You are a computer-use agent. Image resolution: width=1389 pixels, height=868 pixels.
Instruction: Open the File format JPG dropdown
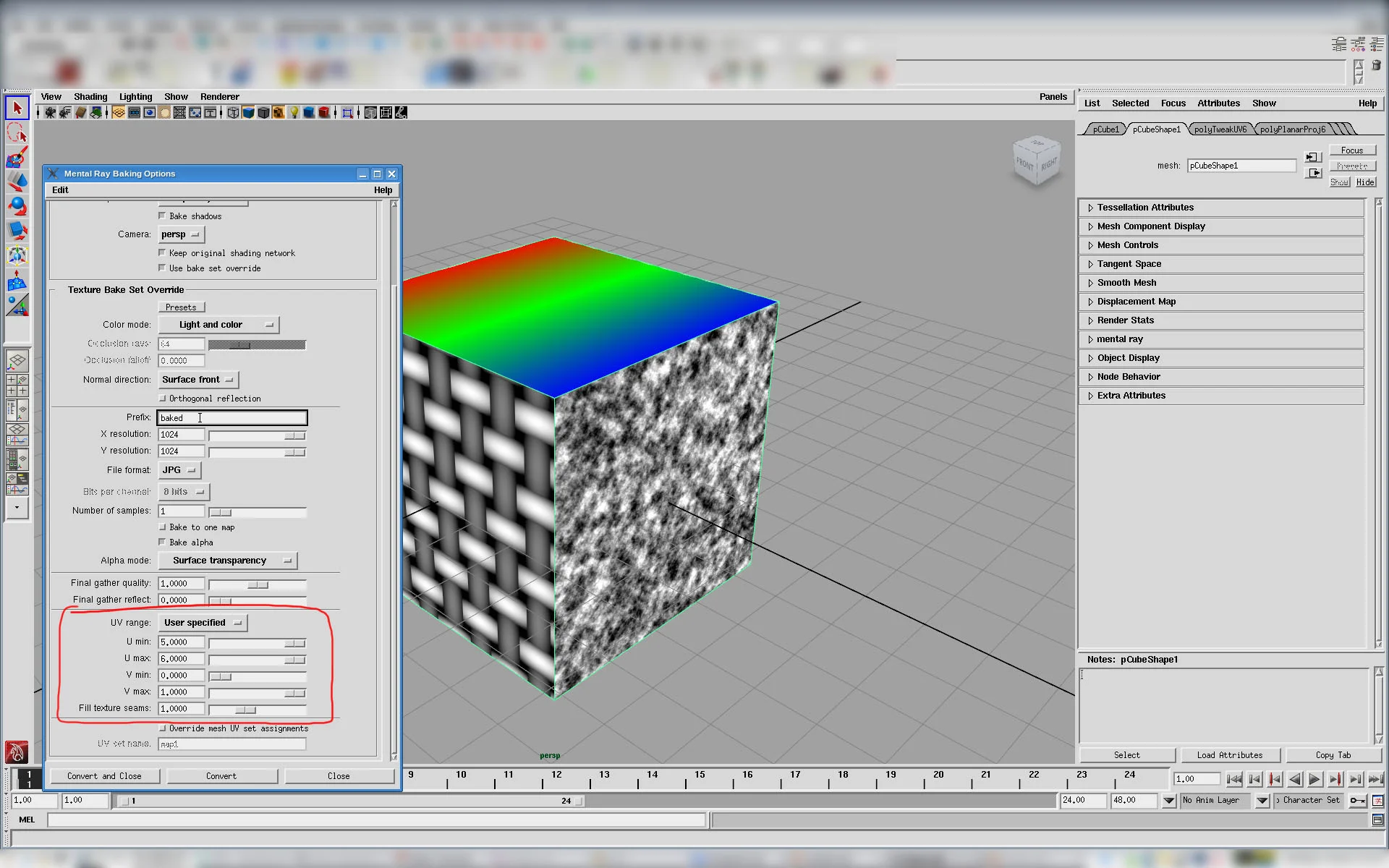click(179, 470)
